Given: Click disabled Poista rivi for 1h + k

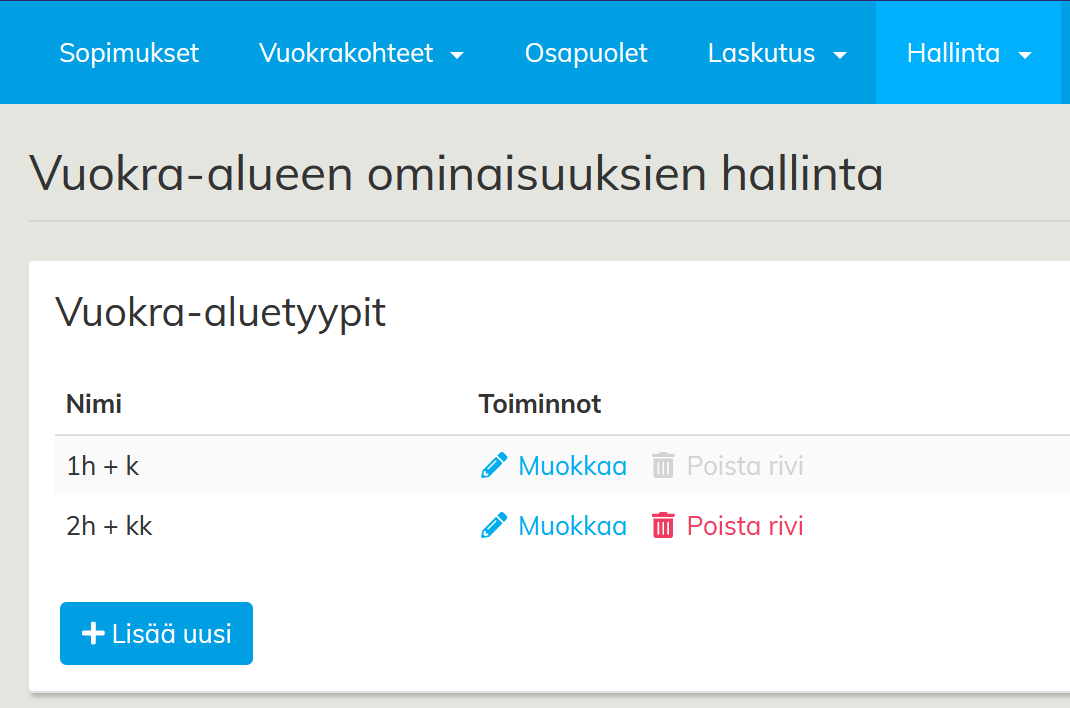Looking at the screenshot, I should tap(744, 466).
